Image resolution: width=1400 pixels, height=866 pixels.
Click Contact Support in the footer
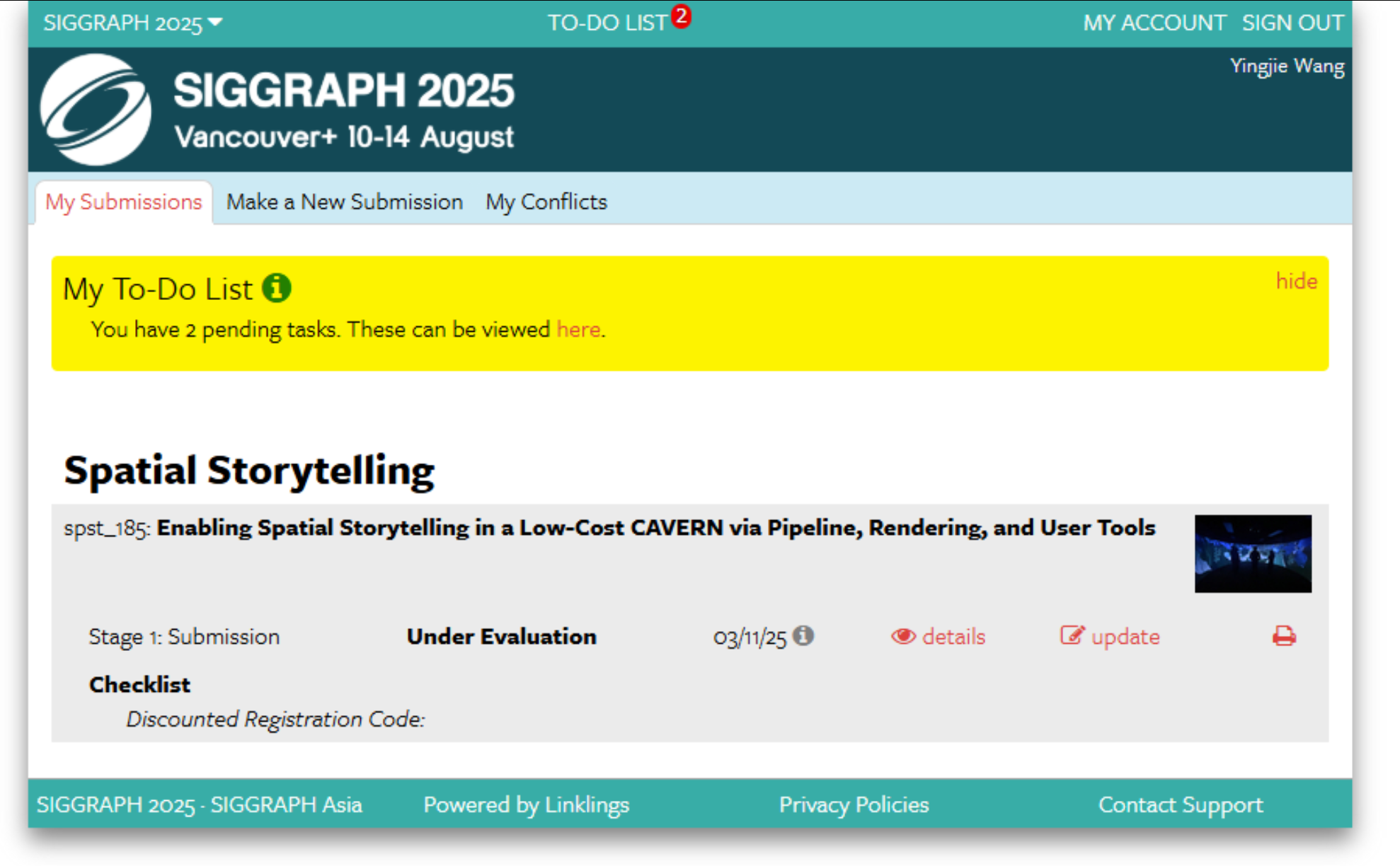pos(1181,804)
